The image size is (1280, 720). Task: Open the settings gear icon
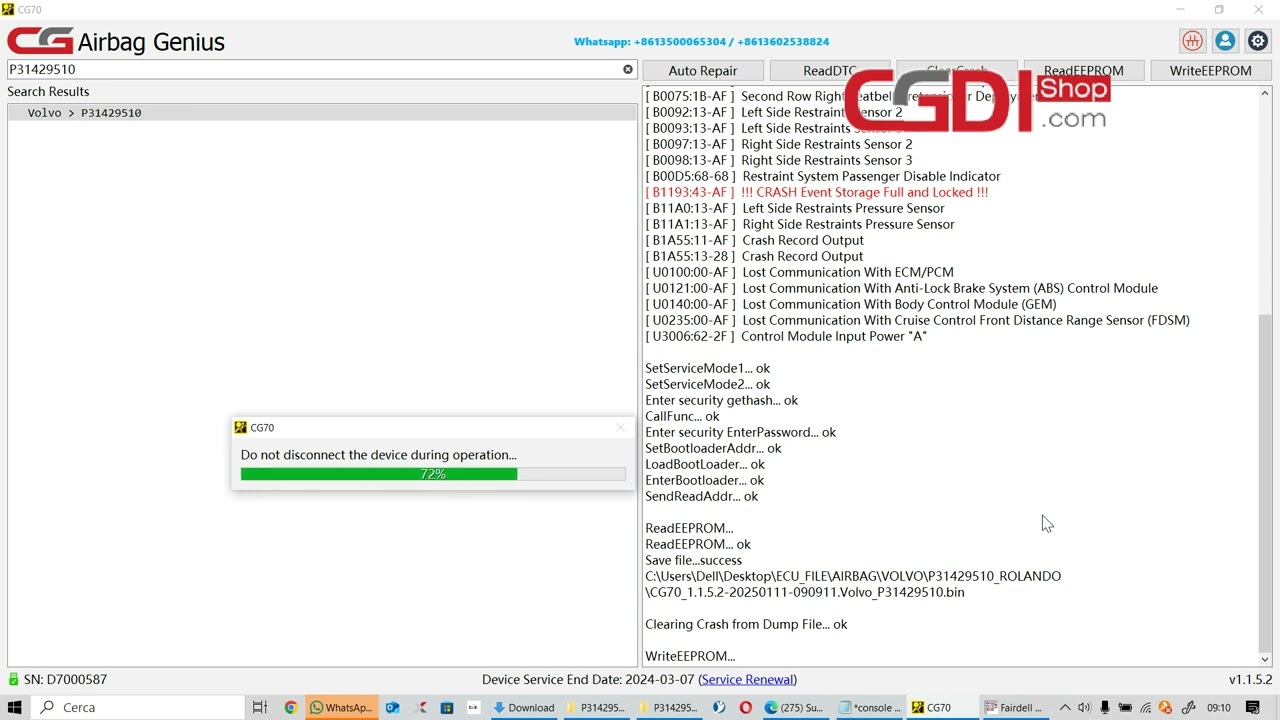tap(1258, 41)
